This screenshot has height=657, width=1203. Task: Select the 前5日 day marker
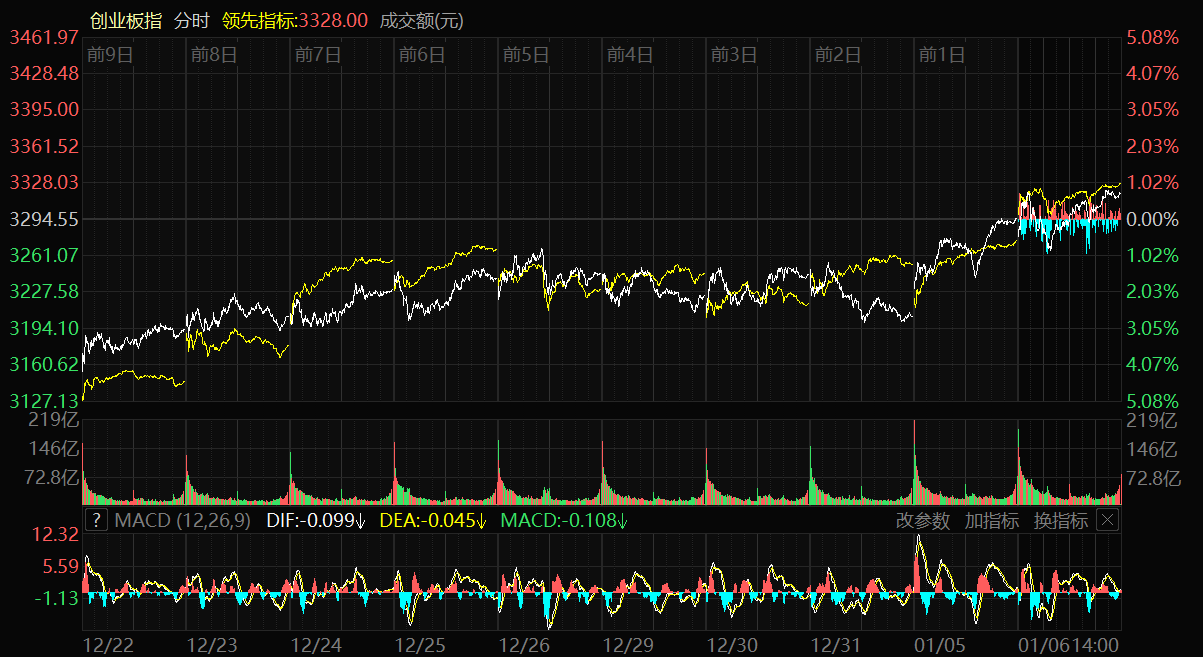tap(526, 55)
